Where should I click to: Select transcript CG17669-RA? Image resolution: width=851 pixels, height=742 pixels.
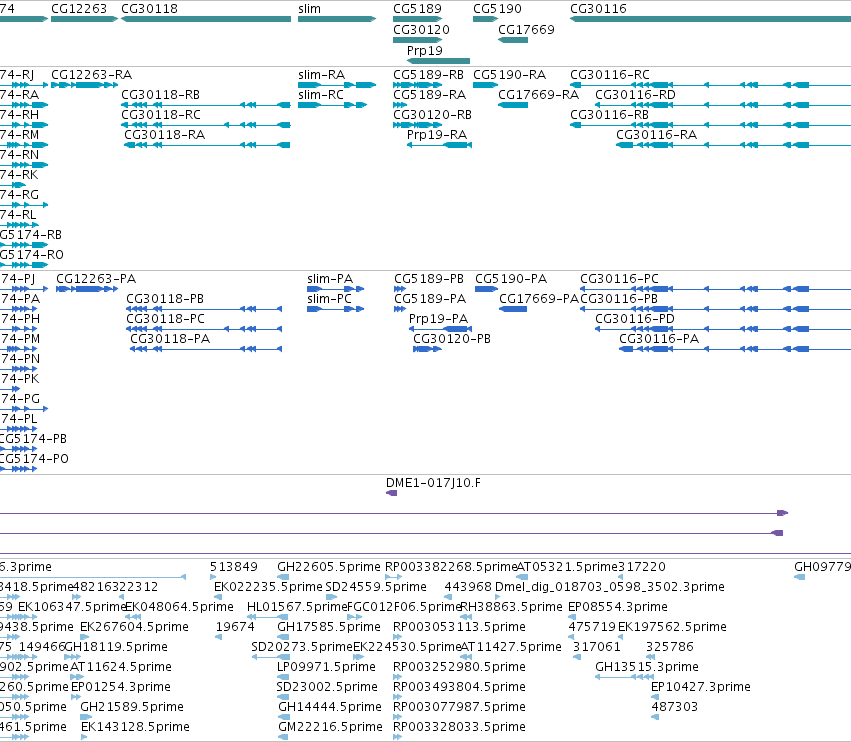coord(538,95)
